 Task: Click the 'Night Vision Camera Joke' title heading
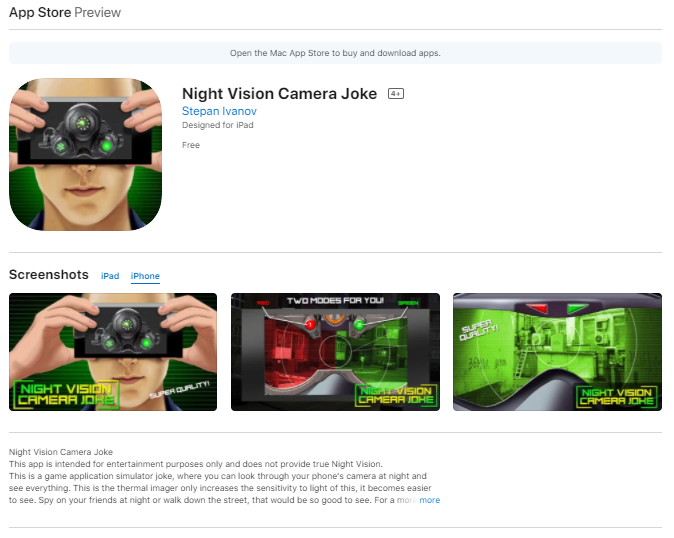coord(279,94)
